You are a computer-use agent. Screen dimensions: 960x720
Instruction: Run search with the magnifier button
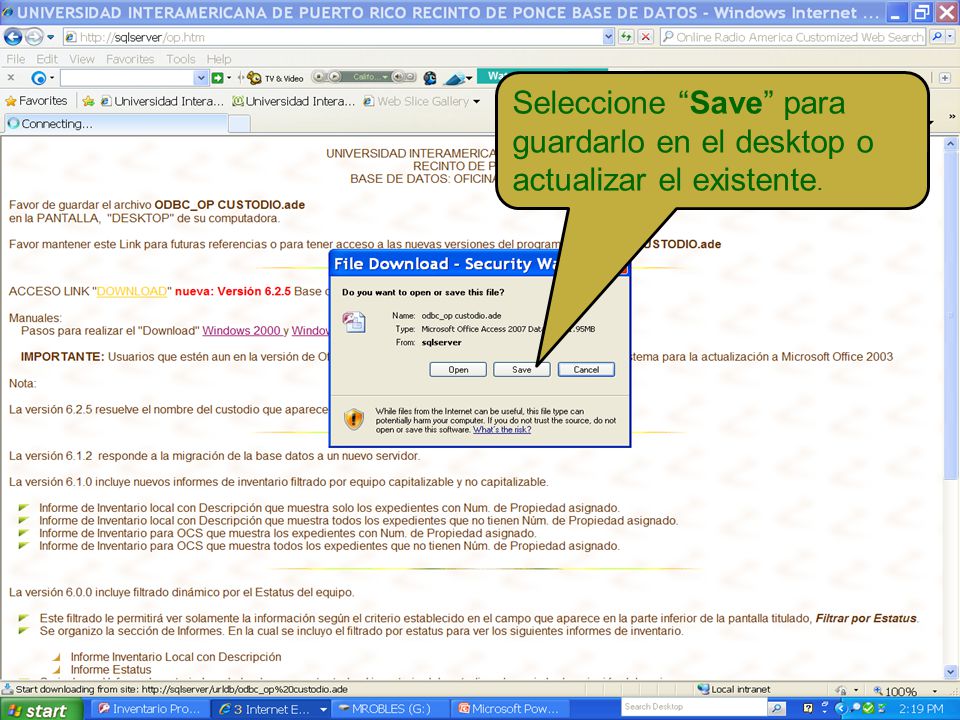click(937, 37)
